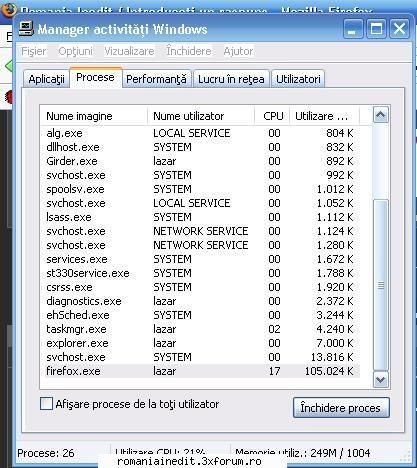Click the Firefox logo in the background window

(x=8, y=9)
